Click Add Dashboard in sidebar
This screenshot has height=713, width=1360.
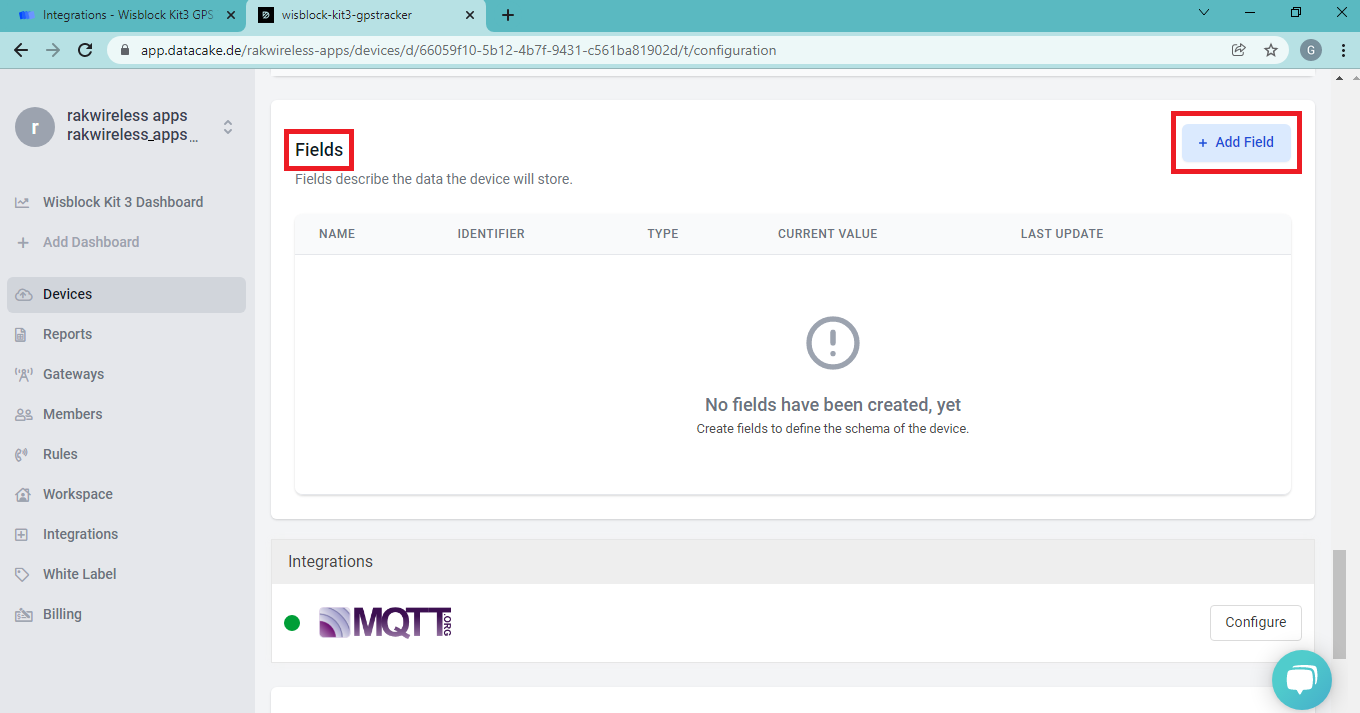[90, 242]
